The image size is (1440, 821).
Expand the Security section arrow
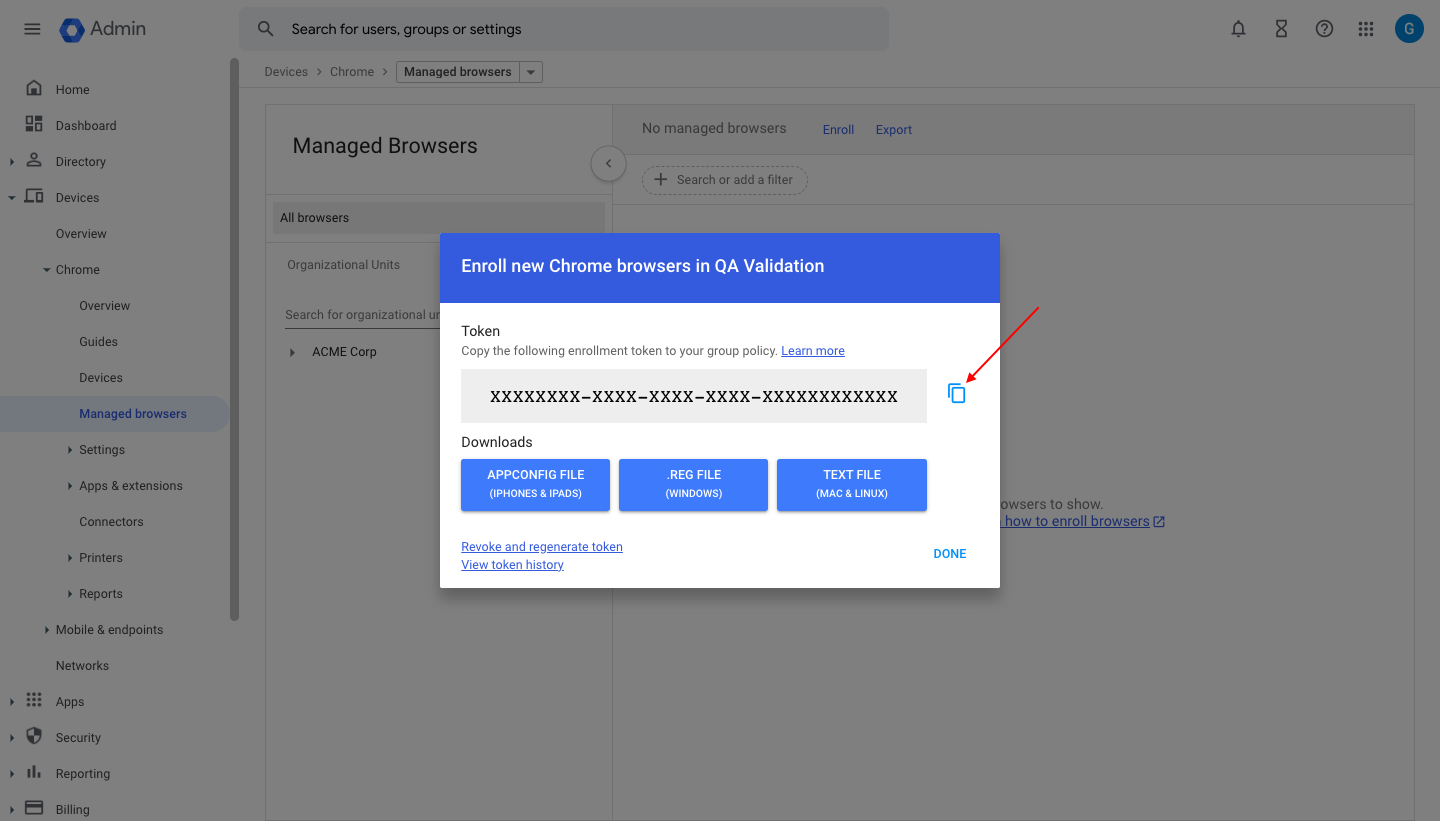click(x=11, y=738)
